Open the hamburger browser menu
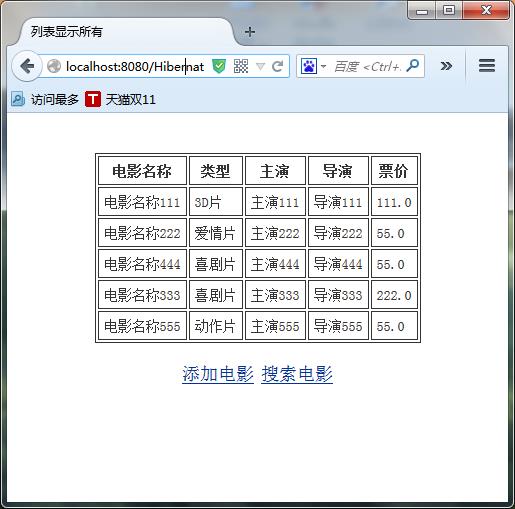Screen dimensions: 515x509 [x=487, y=66]
